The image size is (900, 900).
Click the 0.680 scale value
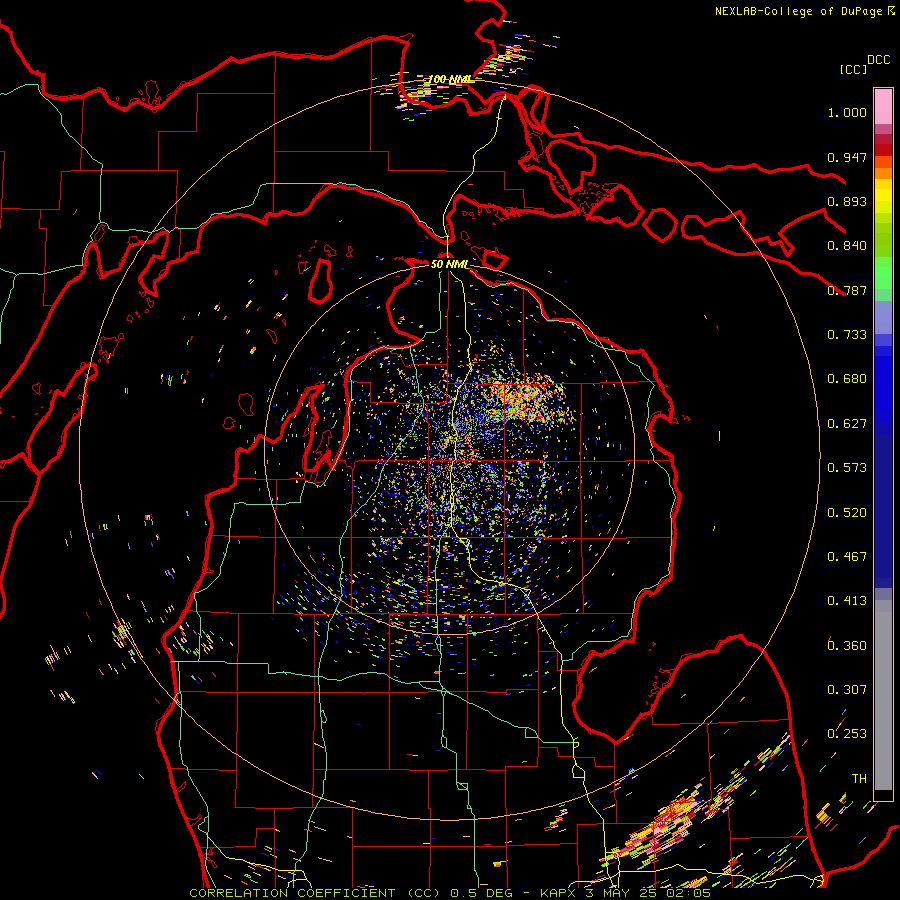847,379
